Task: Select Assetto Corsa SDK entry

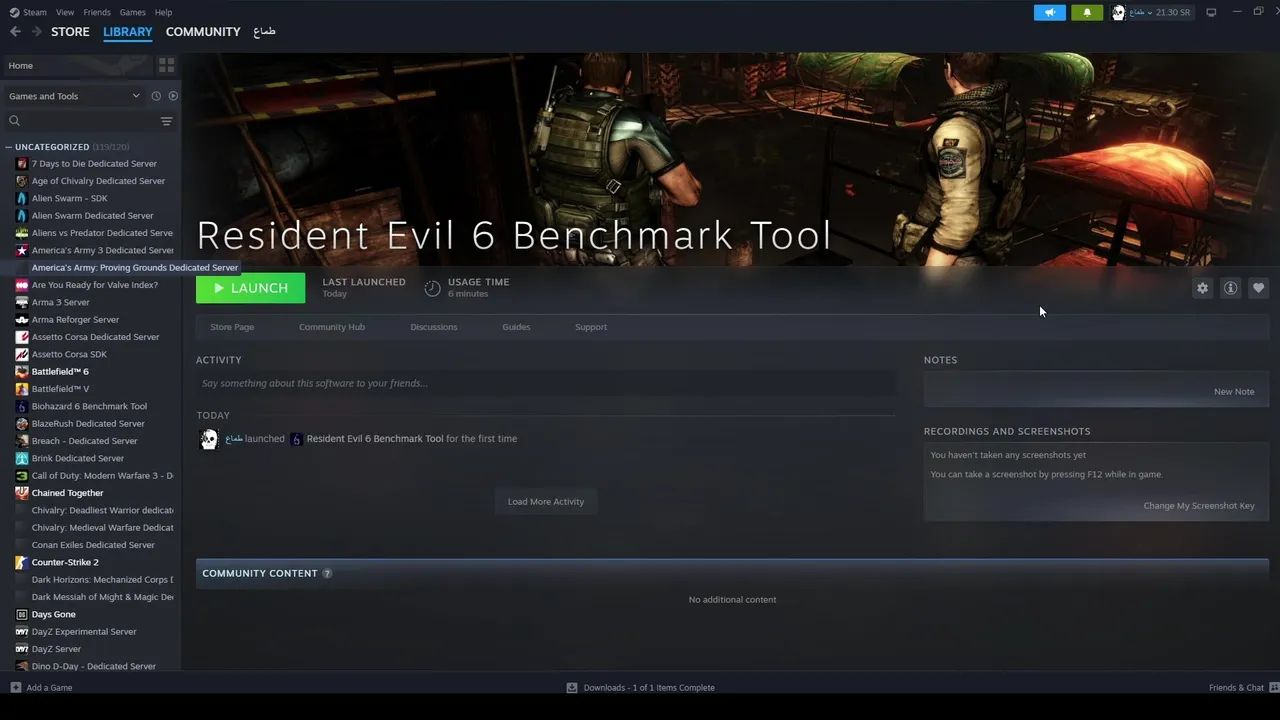Action: pos(69,354)
